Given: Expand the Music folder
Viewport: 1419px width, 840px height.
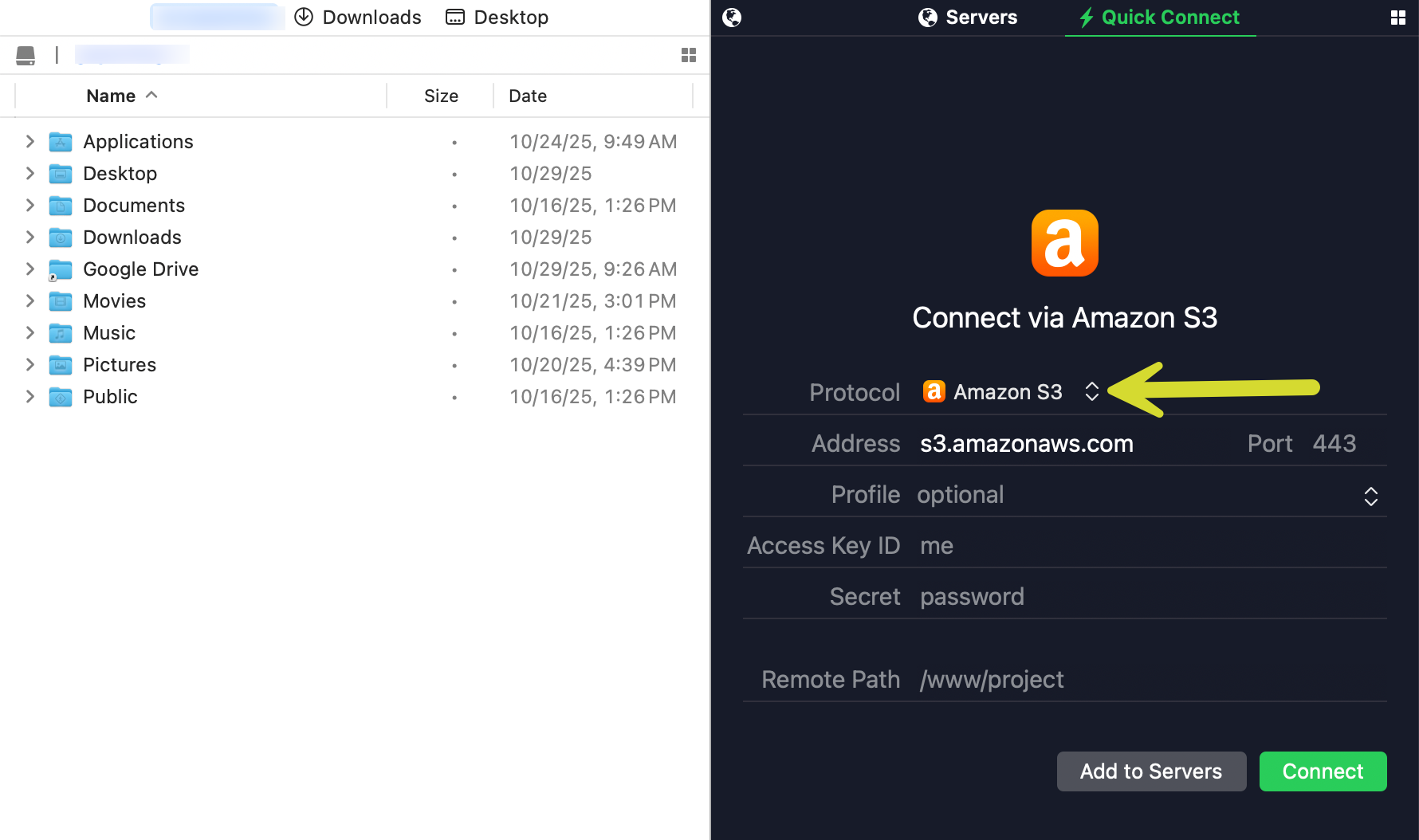Looking at the screenshot, I should point(29,333).
